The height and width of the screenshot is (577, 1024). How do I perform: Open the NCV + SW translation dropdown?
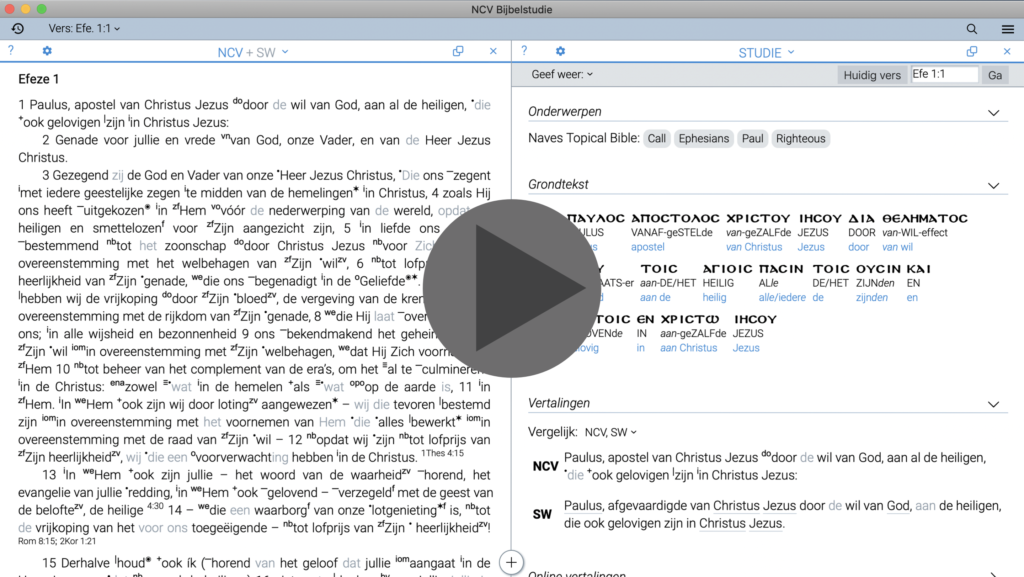[x=253, y=52]
